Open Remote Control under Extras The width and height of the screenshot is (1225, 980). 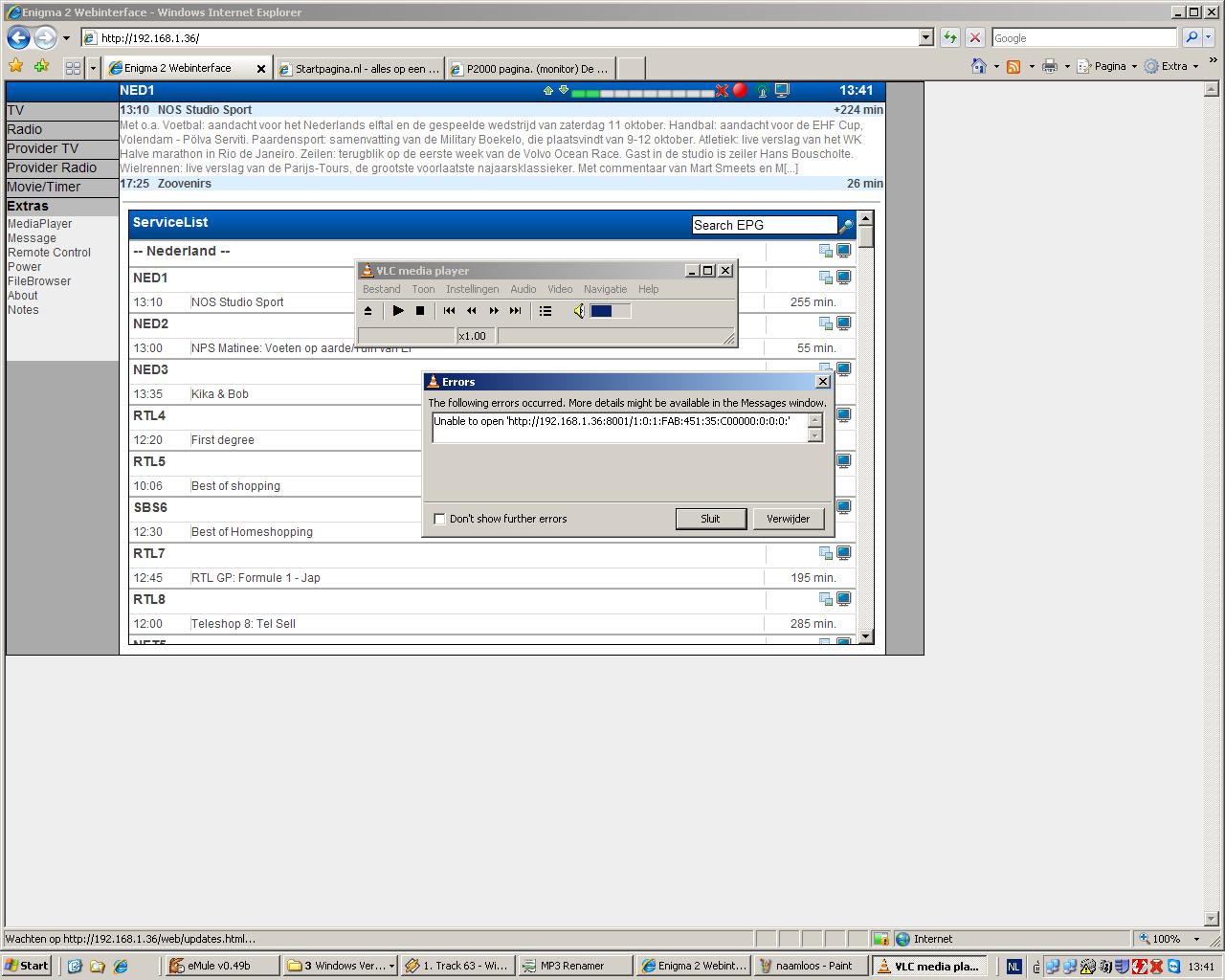point(49,253)
